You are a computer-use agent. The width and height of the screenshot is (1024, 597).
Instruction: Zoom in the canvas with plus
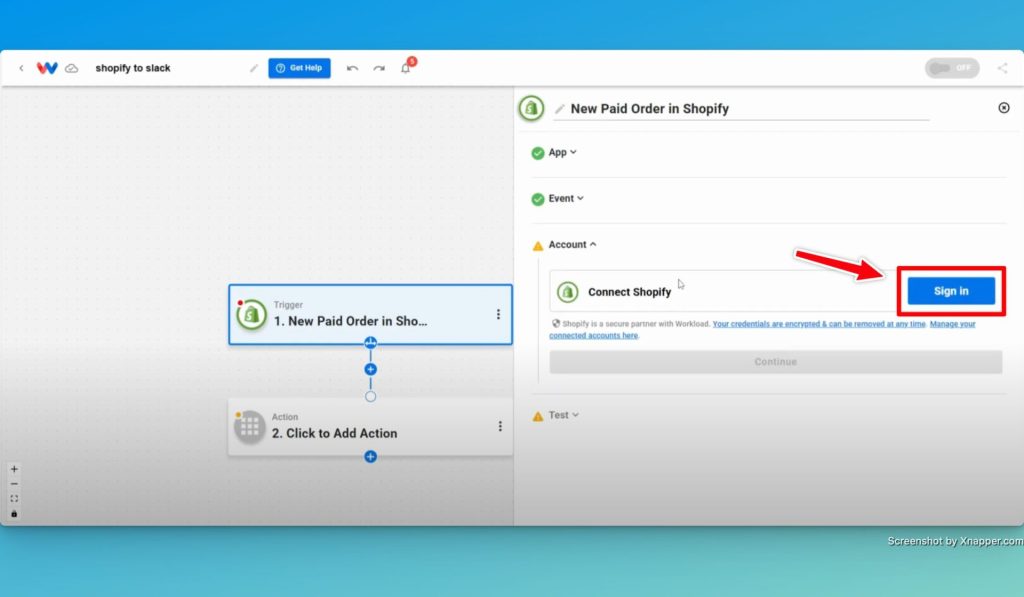pyautogui.click(x=14, y=469)
